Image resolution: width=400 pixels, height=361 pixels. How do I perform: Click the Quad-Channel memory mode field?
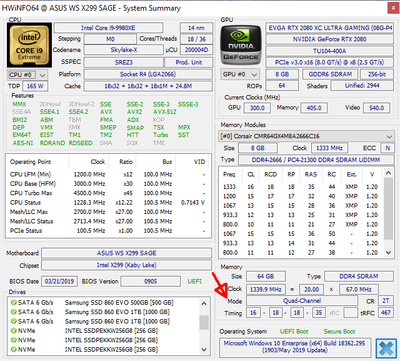pos(302,300)
